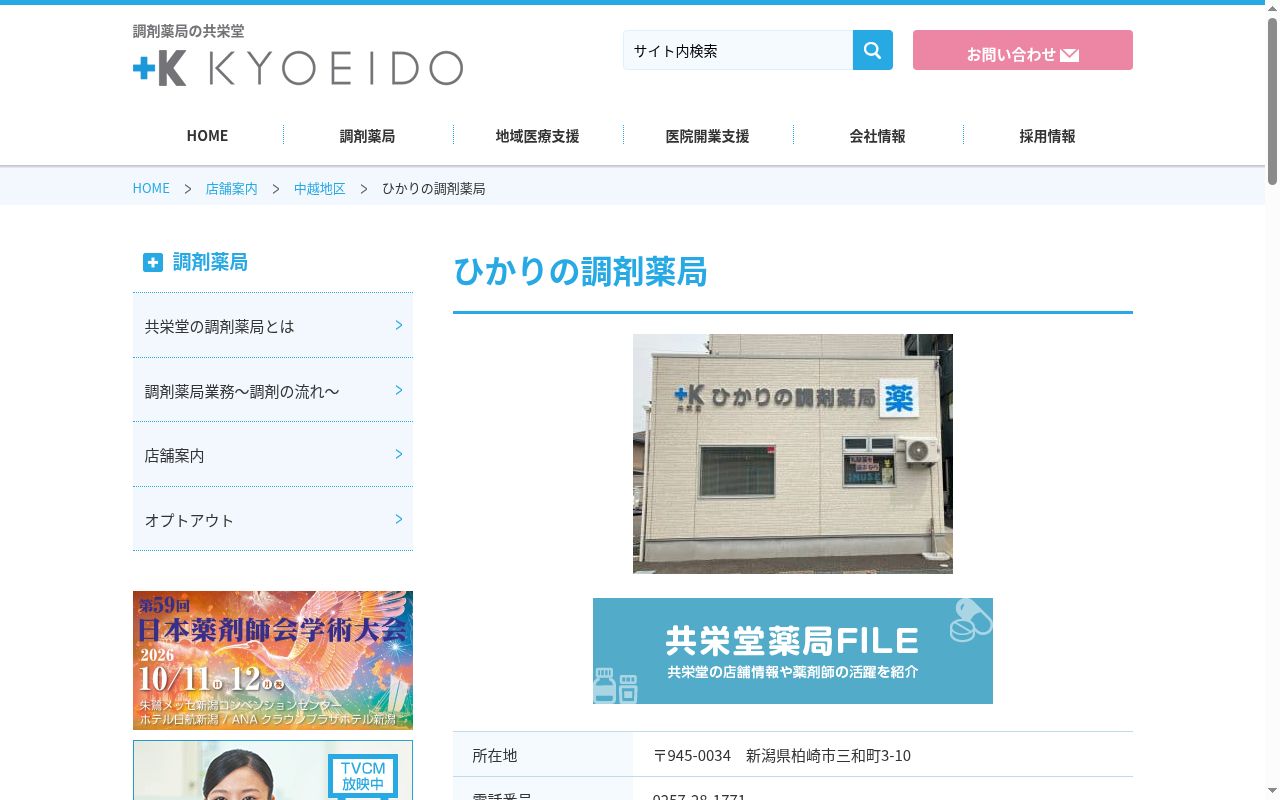The height and width of the screenshot is (800, 1280).
Task: Click the pharmacy building photo
Action: click(x=793, y=454)
